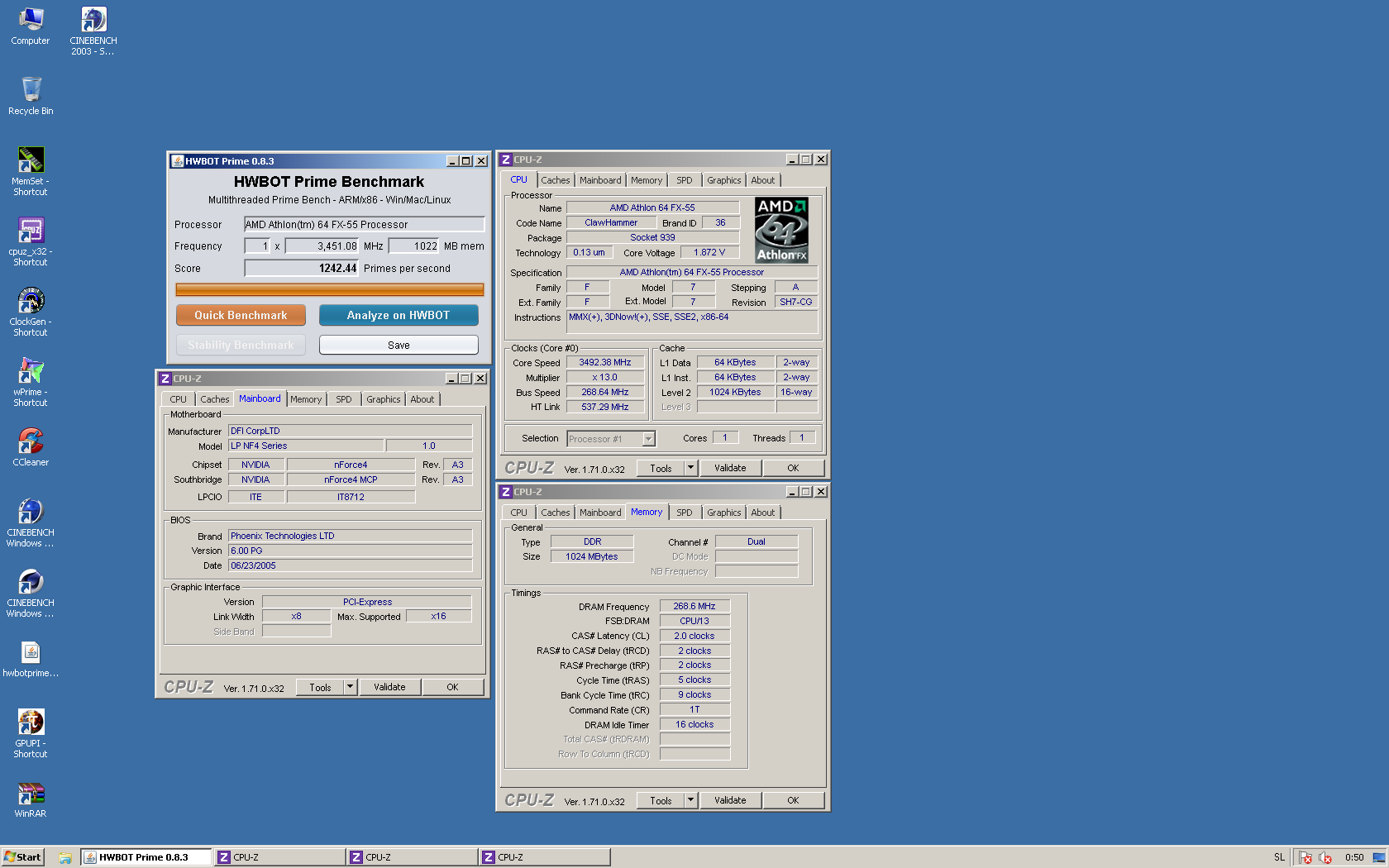The width and height of the screenshot is (1389, 868).
Task: Click the 1242.44 score field
Action: click(x=302, y=268)
